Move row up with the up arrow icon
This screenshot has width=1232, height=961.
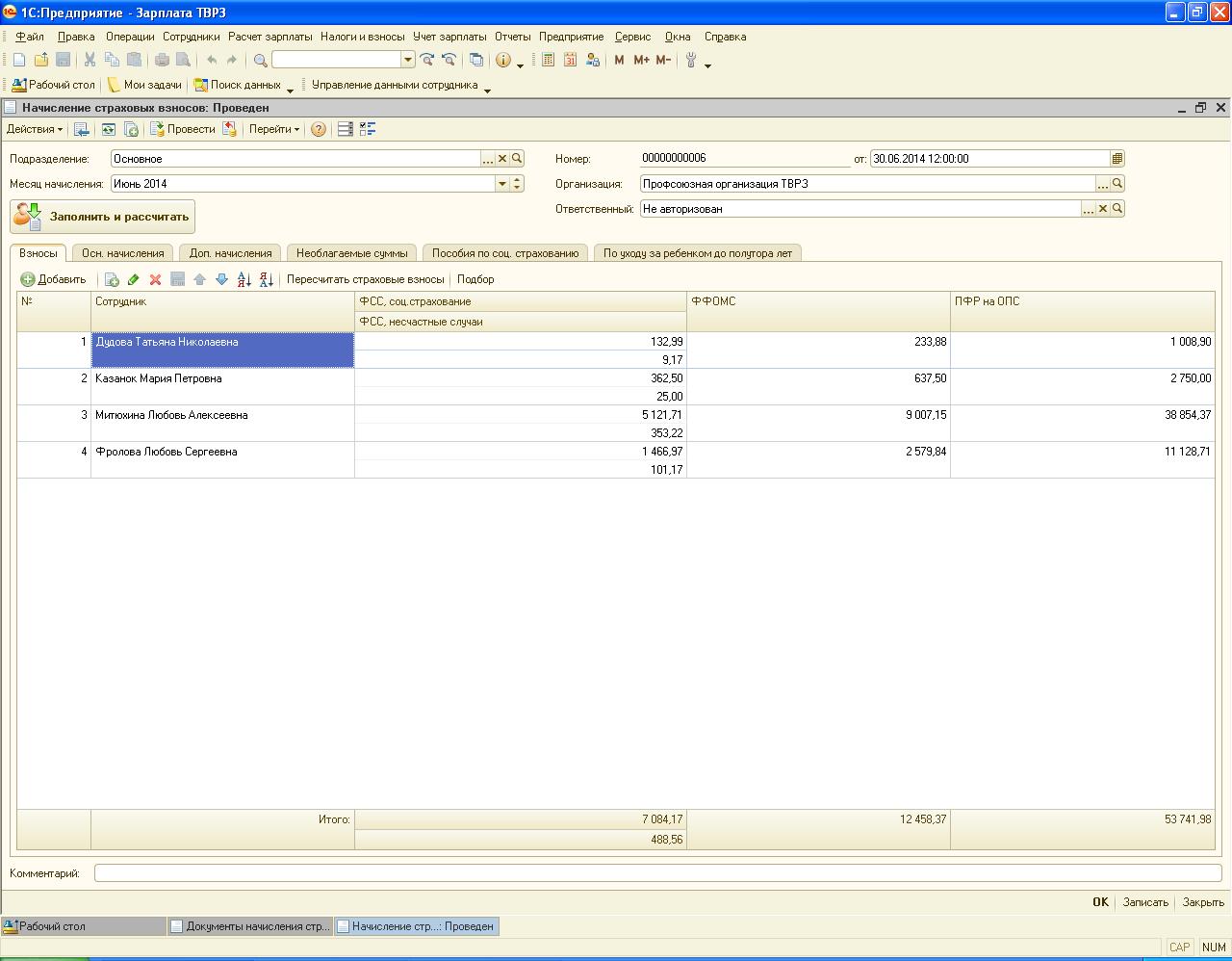tap(199, 279)
